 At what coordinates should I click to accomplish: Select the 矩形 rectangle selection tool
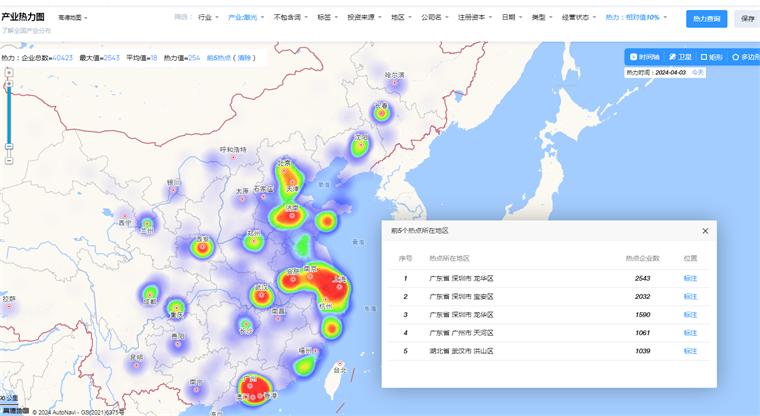[x=710, y=57]
